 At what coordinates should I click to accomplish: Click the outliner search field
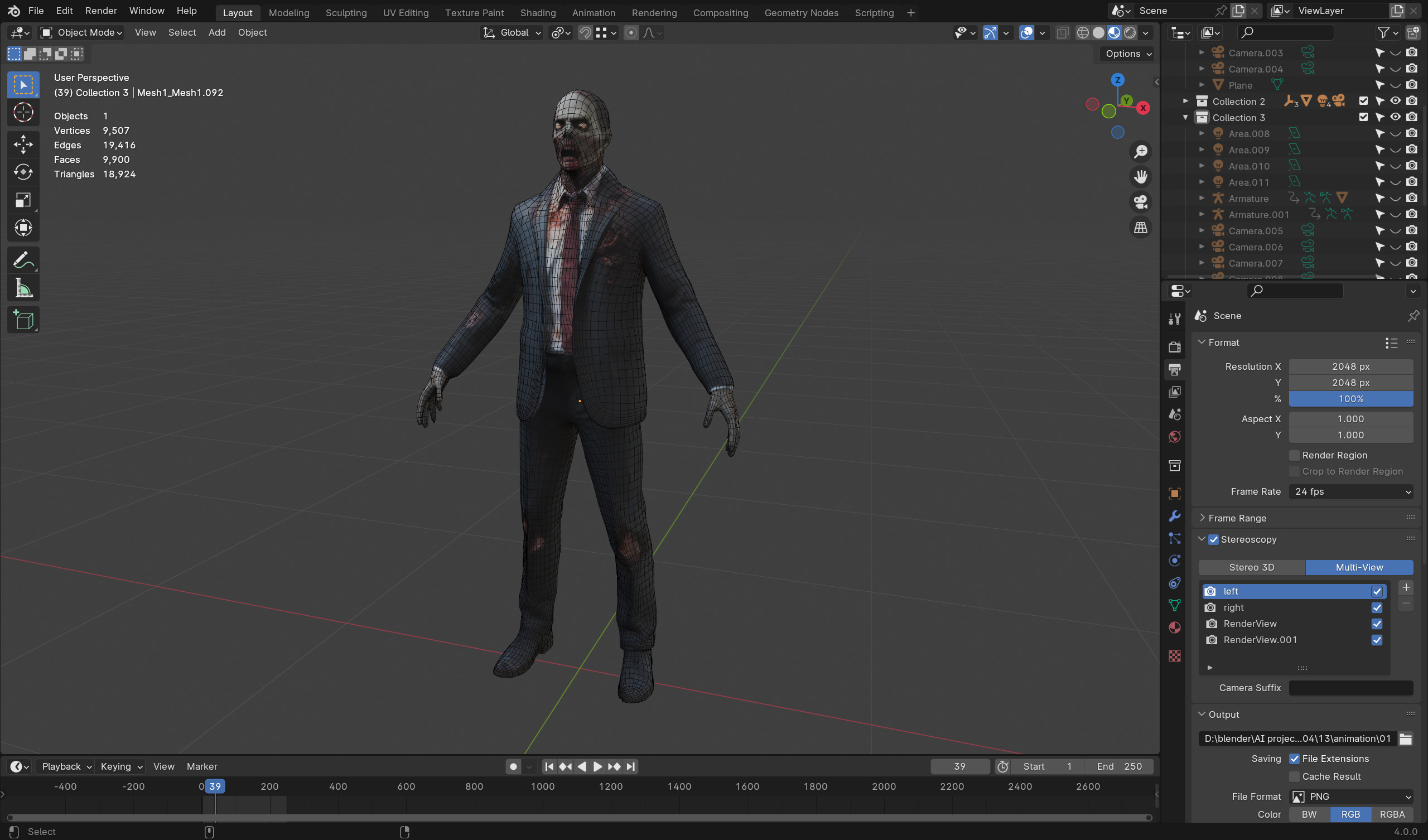[x=1285, y=33]
